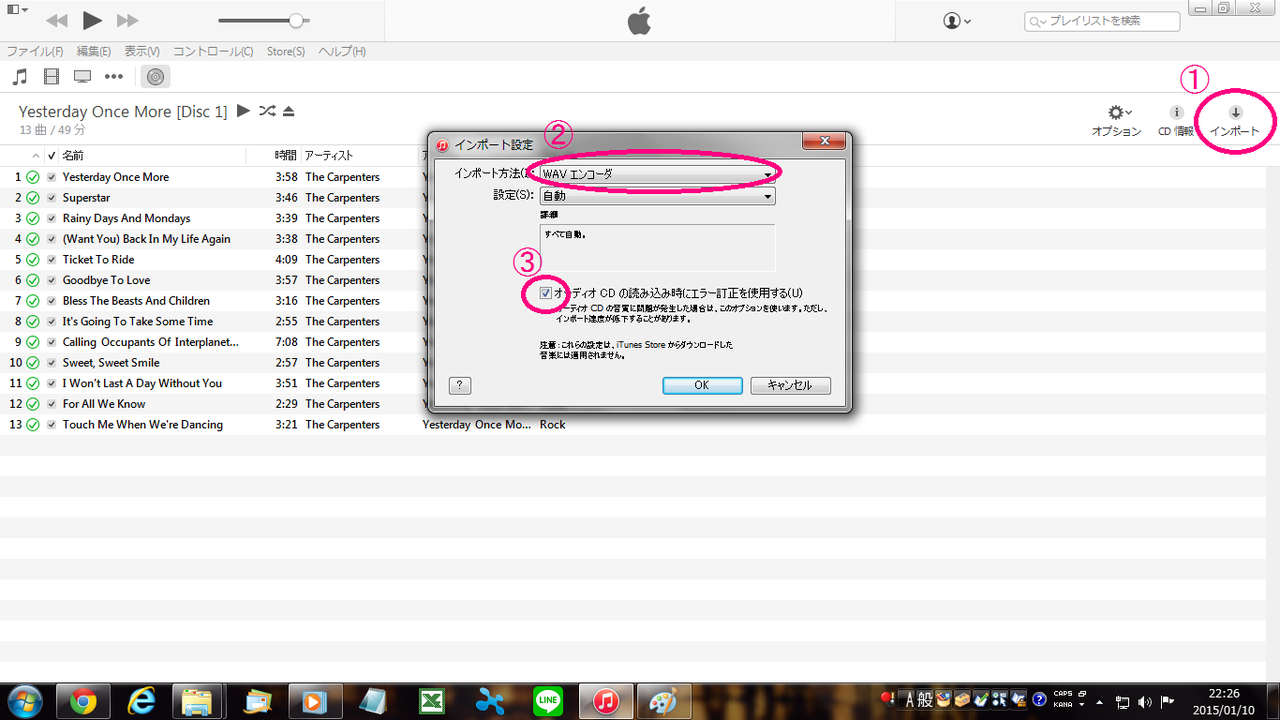Eject the CD
Viewport: 1280px width, 720px height.
(x=289, y=111)
